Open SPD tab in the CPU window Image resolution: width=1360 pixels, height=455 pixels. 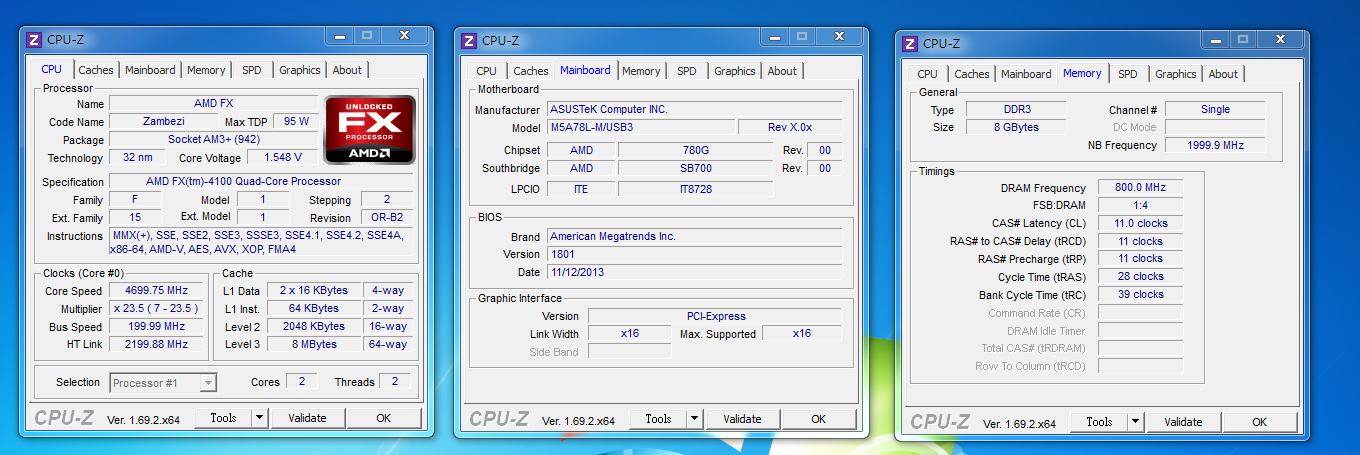[x=252, y=70]
